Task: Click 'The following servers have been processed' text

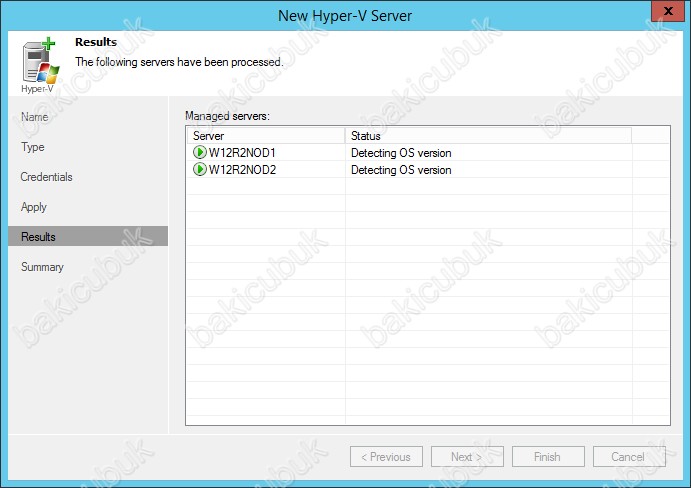Action: pos(179,62)
